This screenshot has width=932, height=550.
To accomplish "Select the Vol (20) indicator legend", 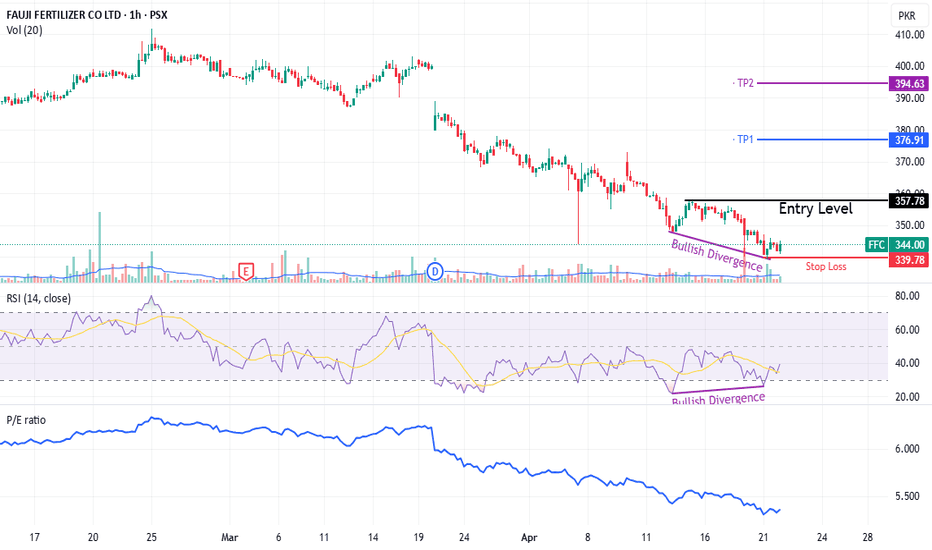I will tap(24, 30).
